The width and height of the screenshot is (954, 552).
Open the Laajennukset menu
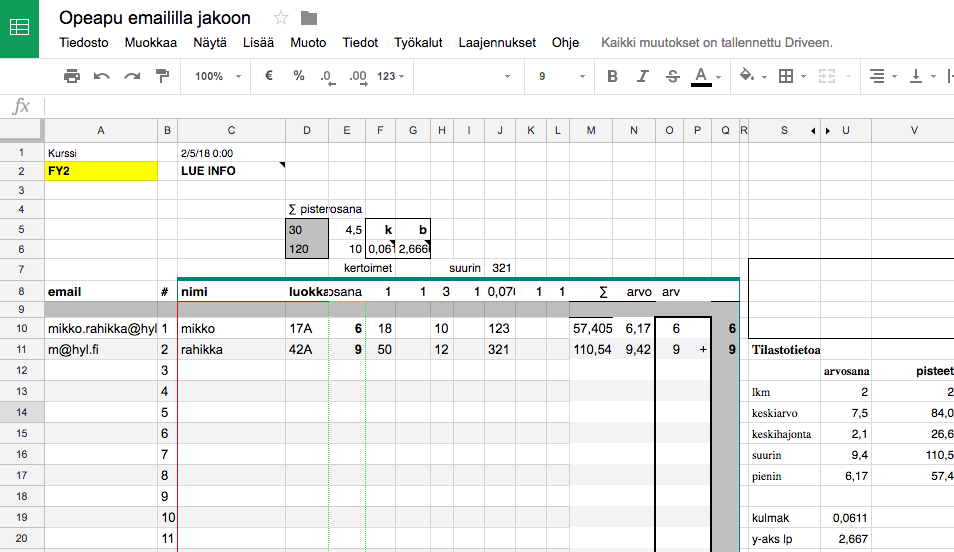497,43
